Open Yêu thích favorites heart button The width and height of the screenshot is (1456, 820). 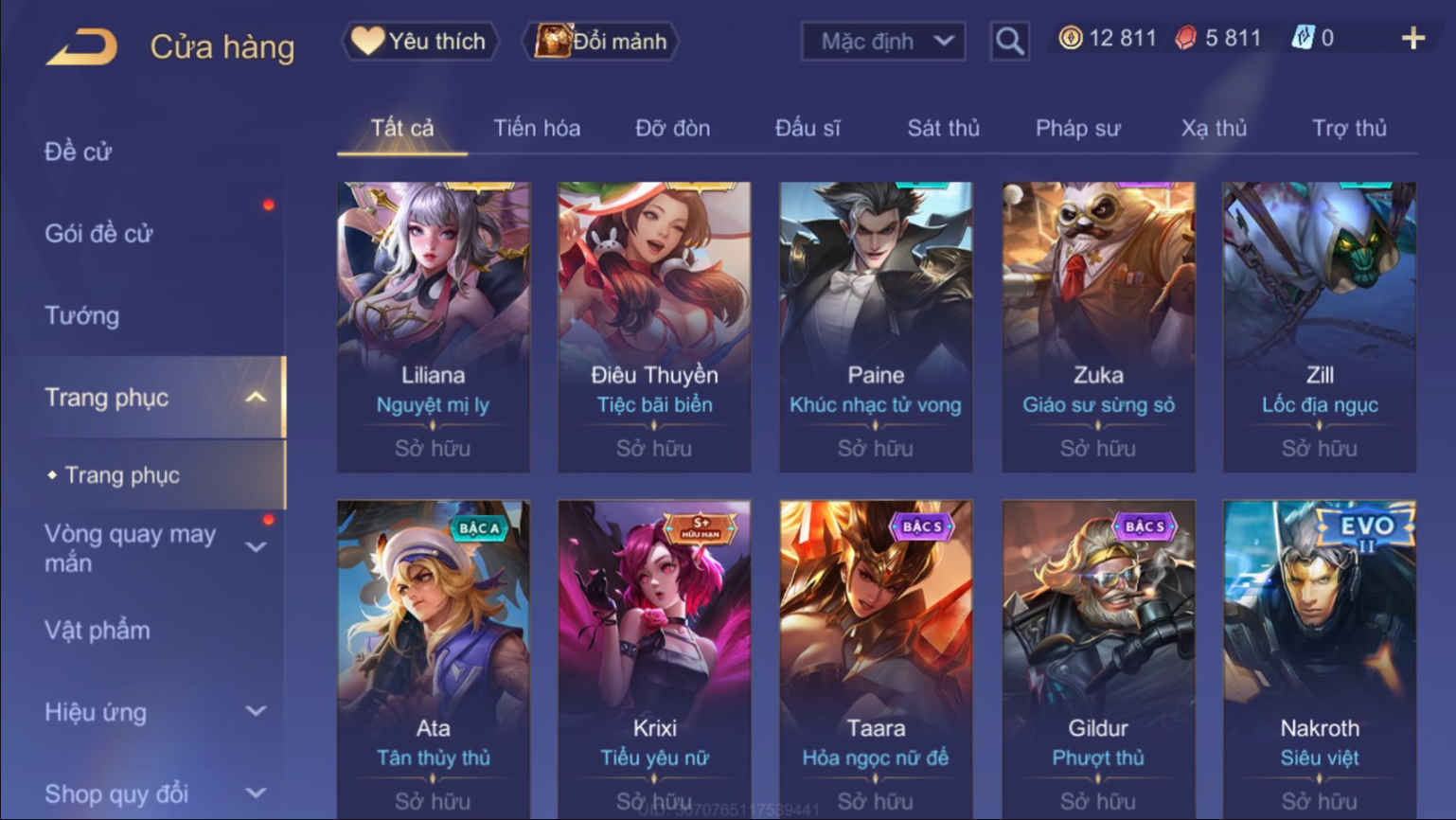pyautogui.click(x=419, y=41)
